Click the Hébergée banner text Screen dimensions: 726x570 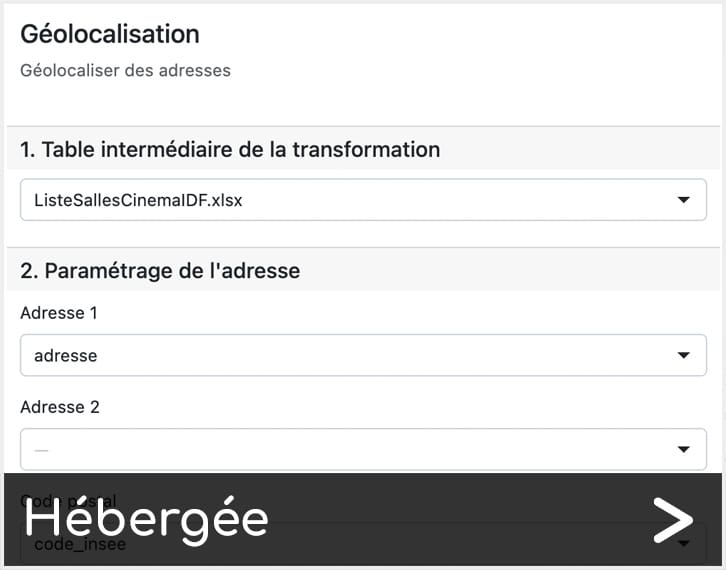[x=146, y=520]
